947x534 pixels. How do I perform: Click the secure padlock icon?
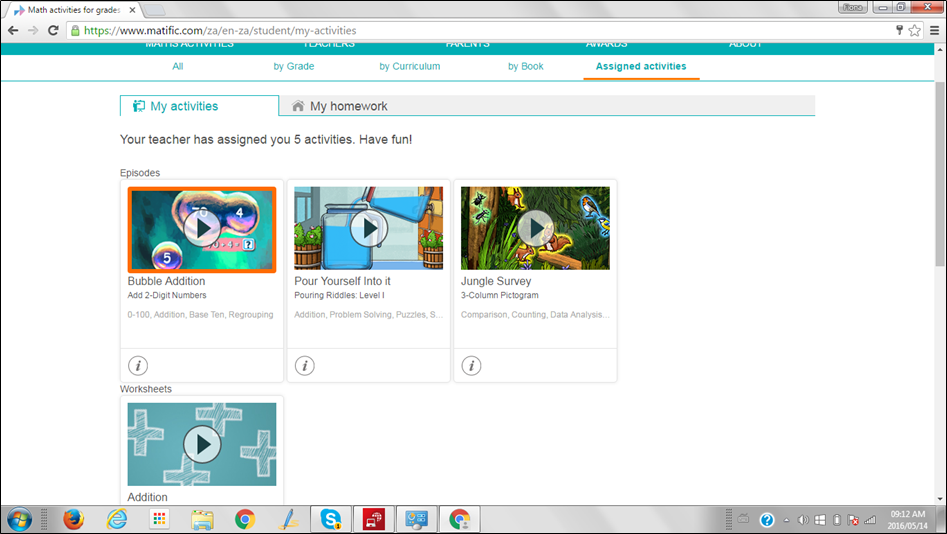(x=75, y=30)
